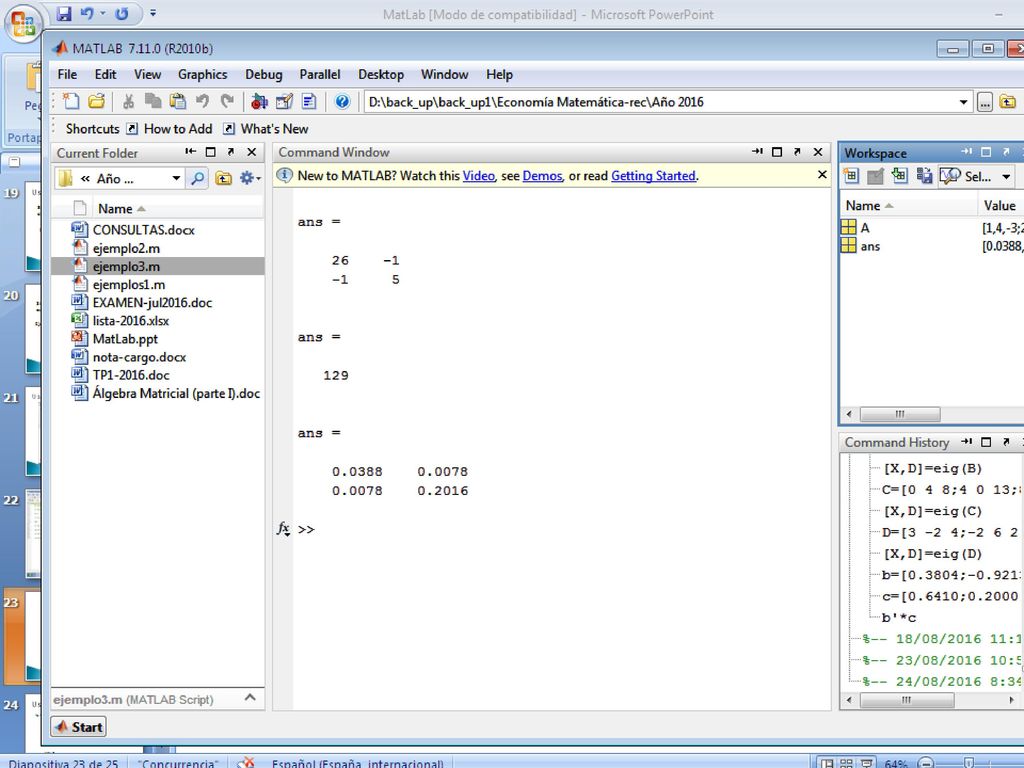Viewport: 1024px width, 768px height.
Task: Click the How to Add shortcut
Action: point(170,129)
